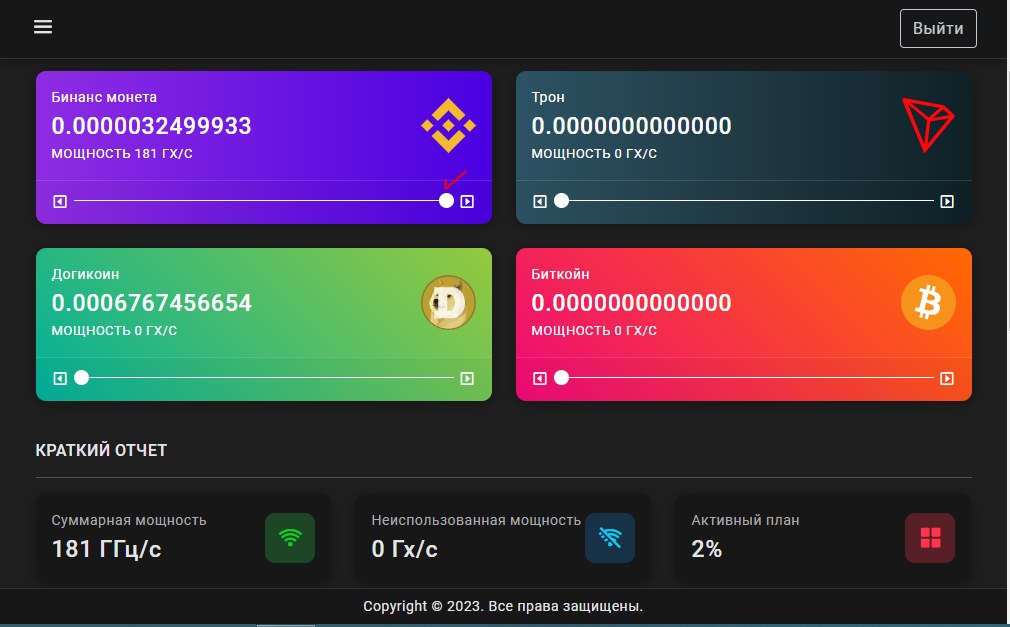Click the Tron logo icon

[928, 124]
